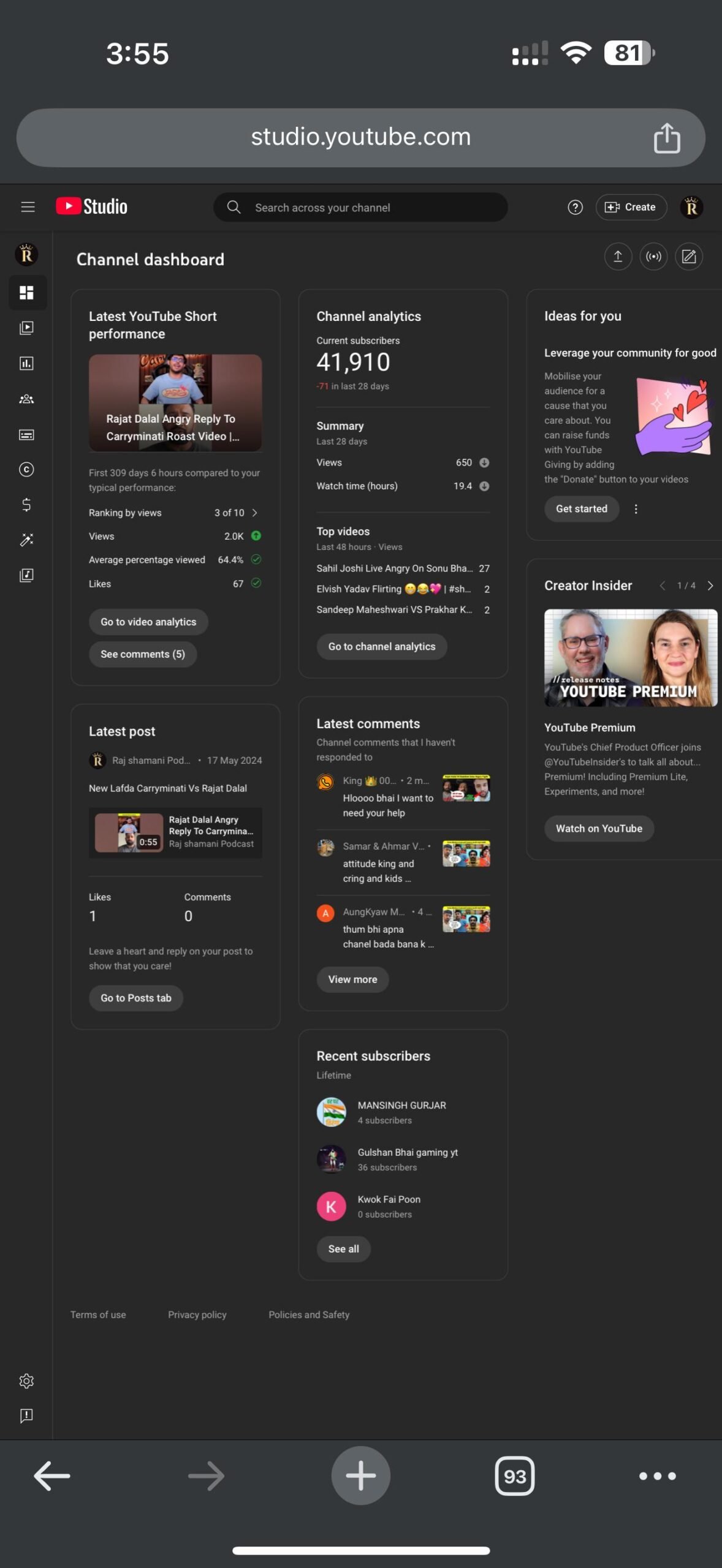
Task: Show next Creator Insider card
Action: click(710, 586)
